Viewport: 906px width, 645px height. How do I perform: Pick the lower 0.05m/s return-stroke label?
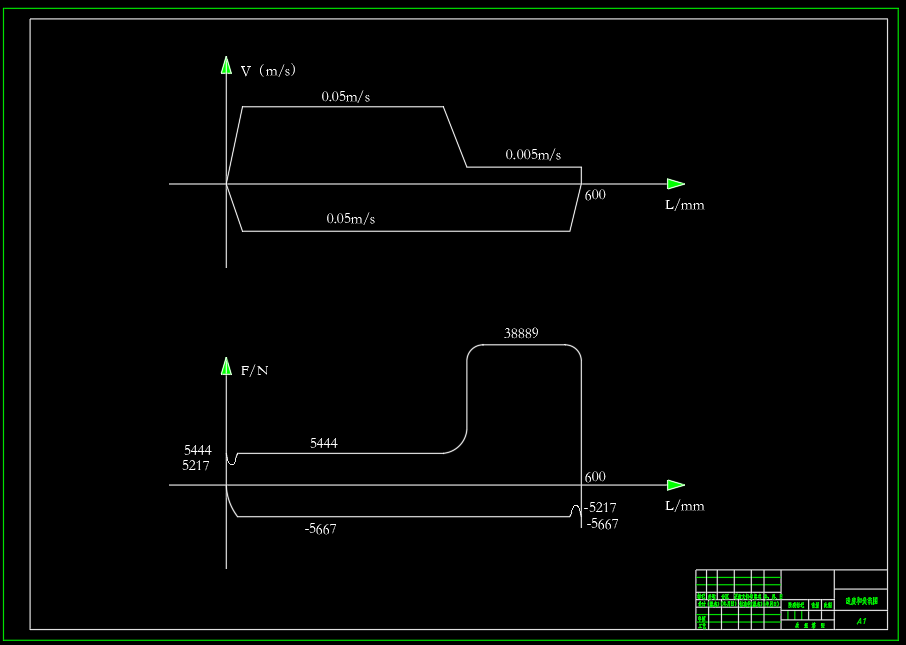point(350,218)
